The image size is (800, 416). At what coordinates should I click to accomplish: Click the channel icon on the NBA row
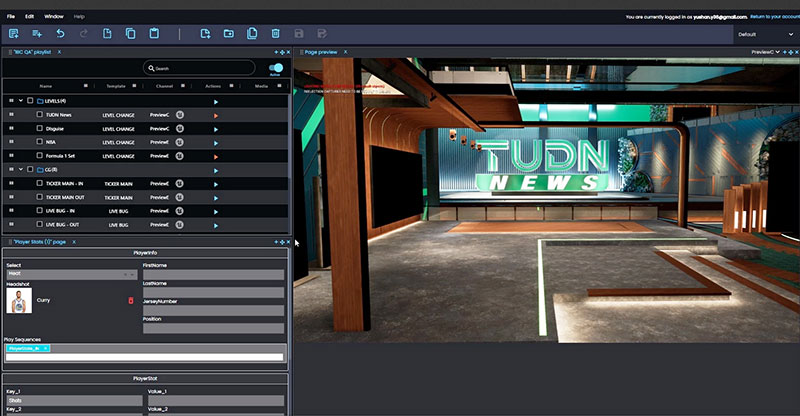[180, 143]
